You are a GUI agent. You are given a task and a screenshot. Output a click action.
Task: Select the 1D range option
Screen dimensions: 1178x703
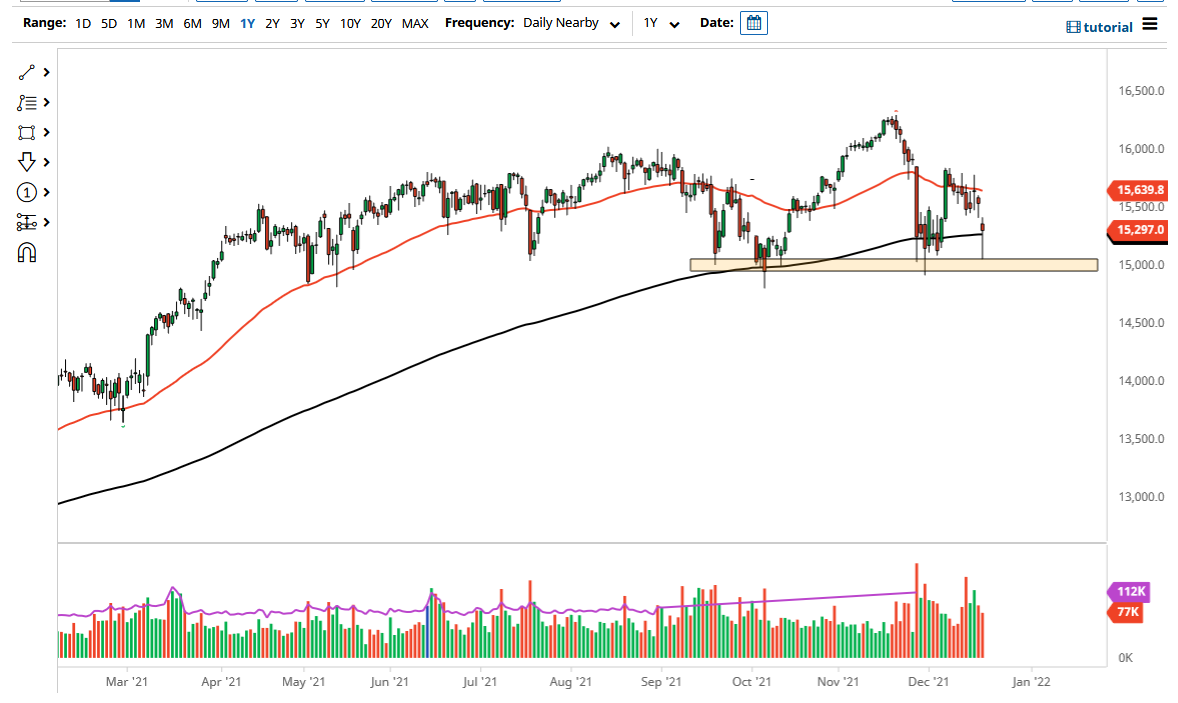83,23
